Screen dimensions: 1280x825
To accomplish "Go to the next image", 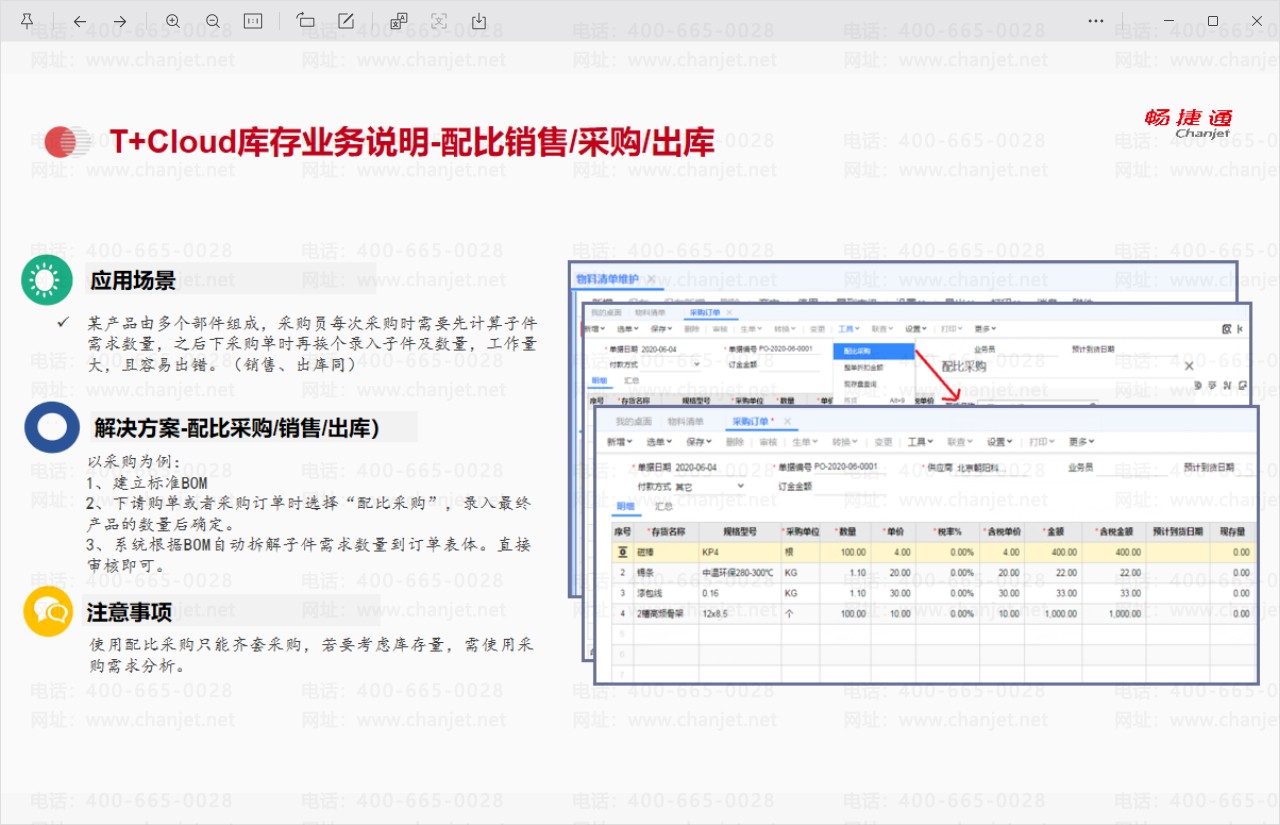I will pos(120,21).
